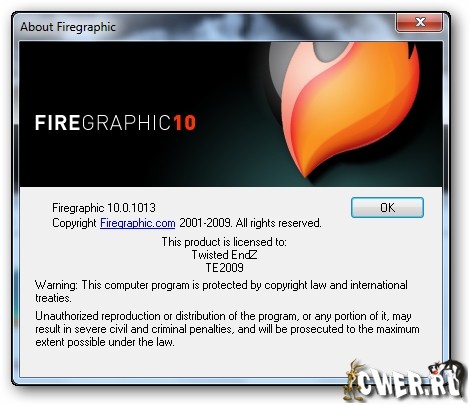This screenshot has height=405, width=470.
Task: Click the bold FIRE part of wordmark
Action: pos(57,122)
